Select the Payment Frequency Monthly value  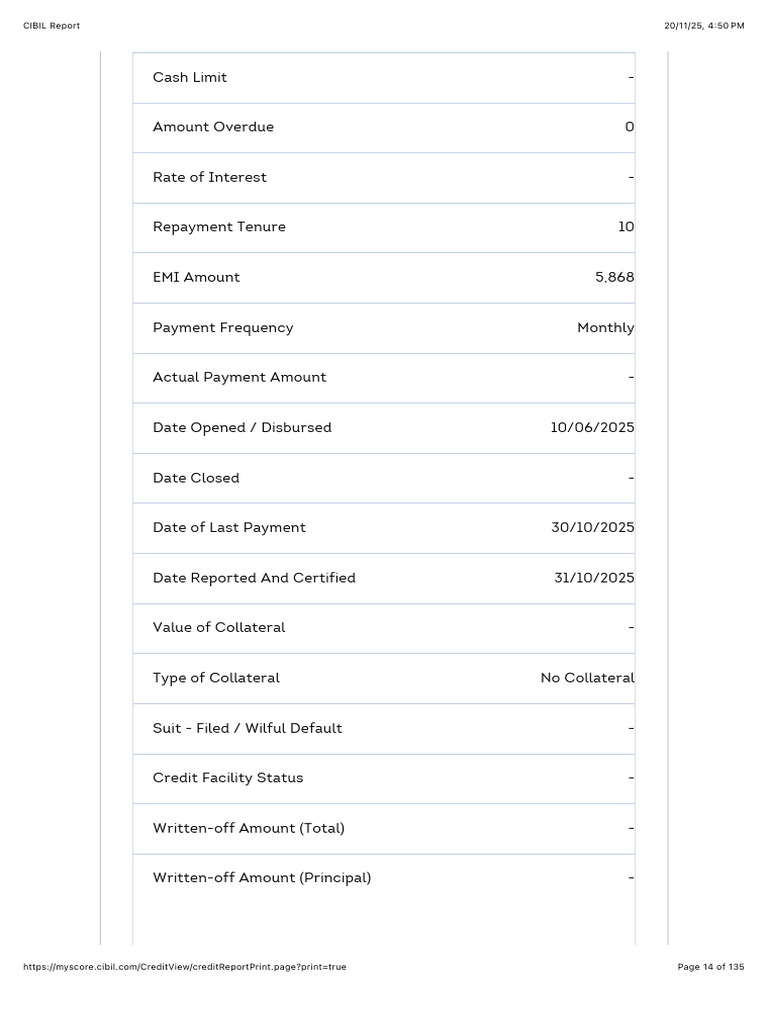[x=605, y=328]
